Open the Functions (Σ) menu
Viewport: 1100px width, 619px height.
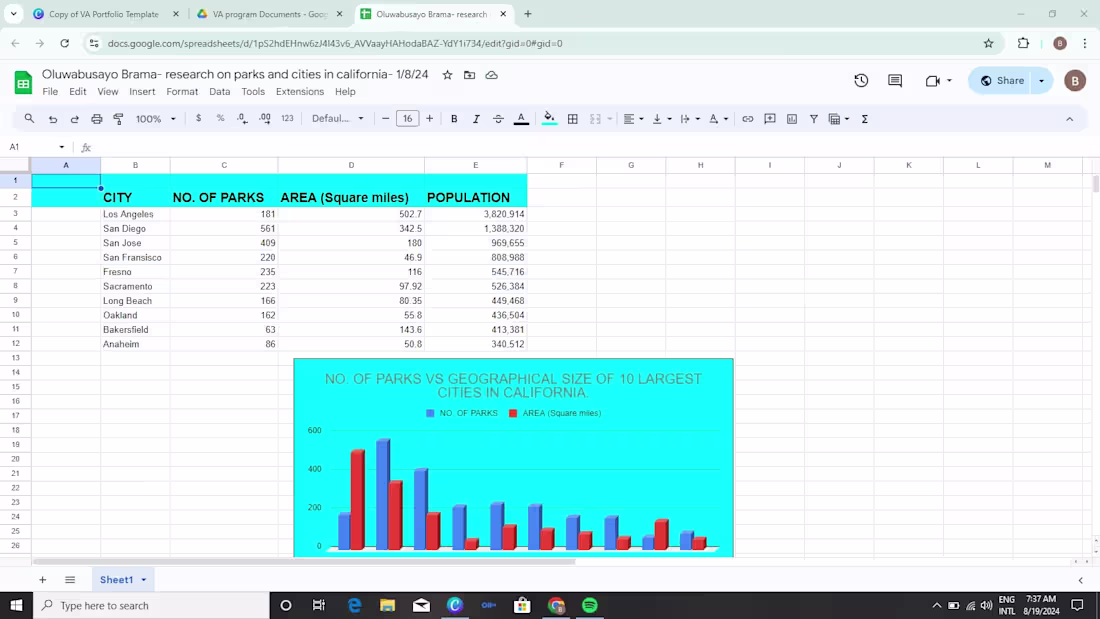pyautogui.click(x=864, y=118)
